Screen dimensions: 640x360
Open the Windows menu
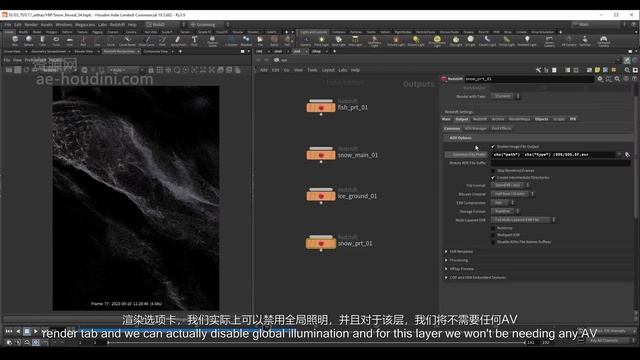(x=64, y=24)
